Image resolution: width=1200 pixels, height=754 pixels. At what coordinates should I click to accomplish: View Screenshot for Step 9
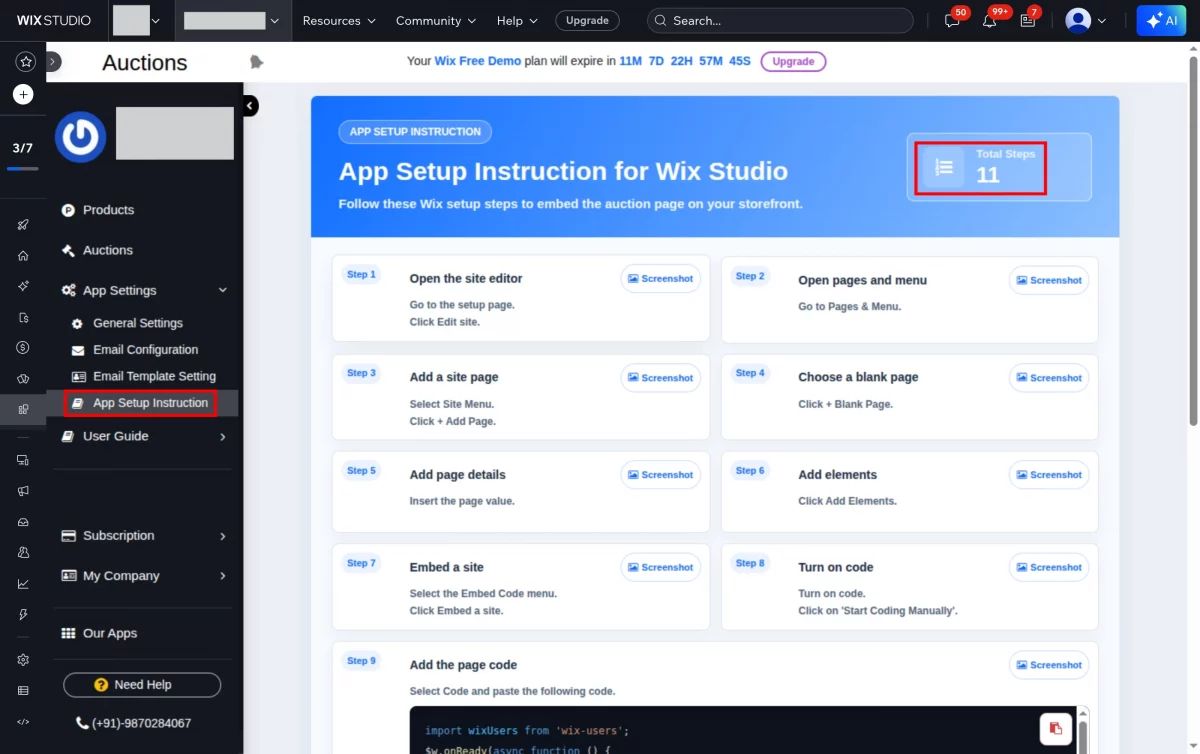[x=1049, y=665]
